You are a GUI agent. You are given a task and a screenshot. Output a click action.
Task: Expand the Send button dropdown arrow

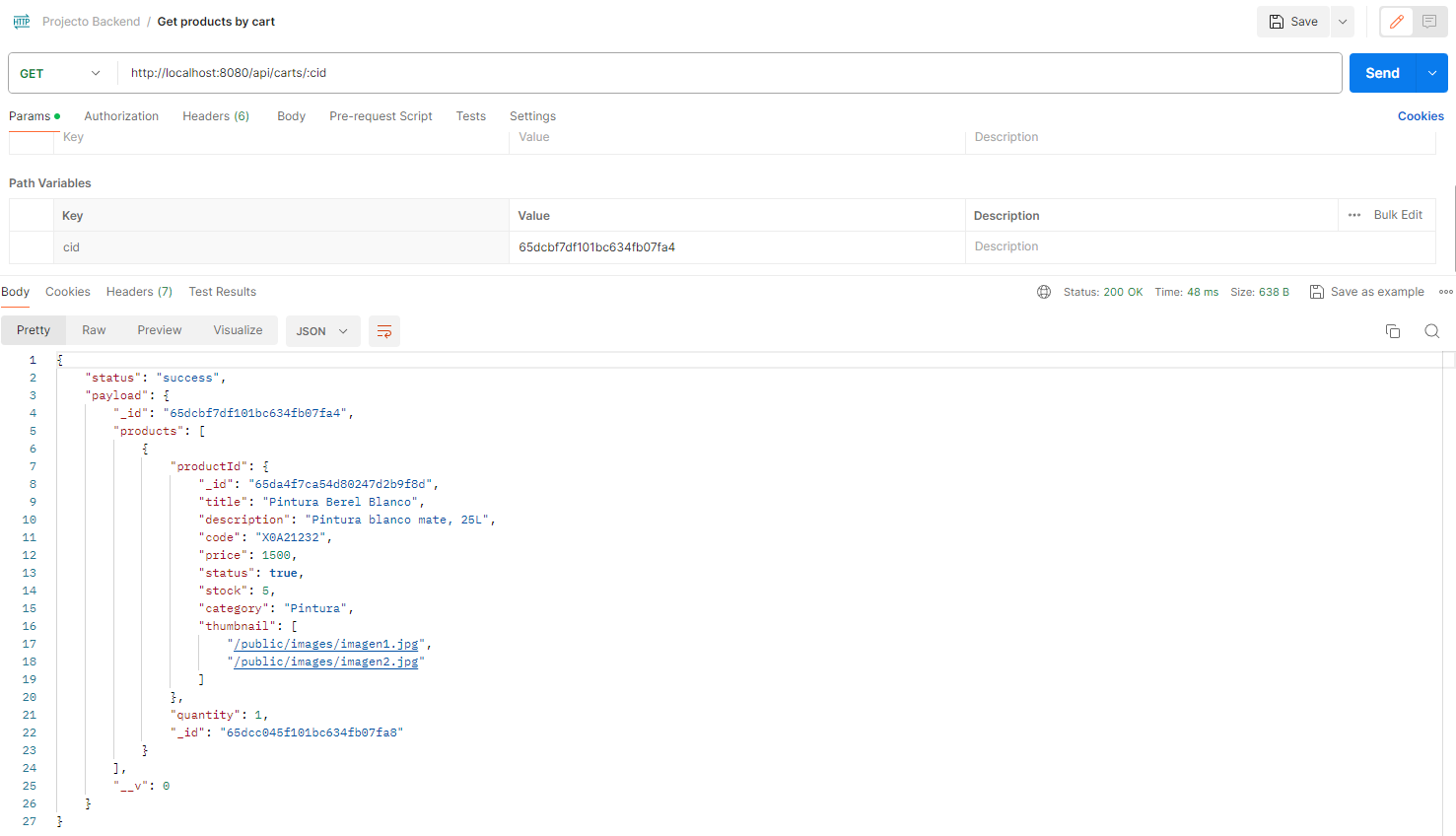click(1430, 72)
